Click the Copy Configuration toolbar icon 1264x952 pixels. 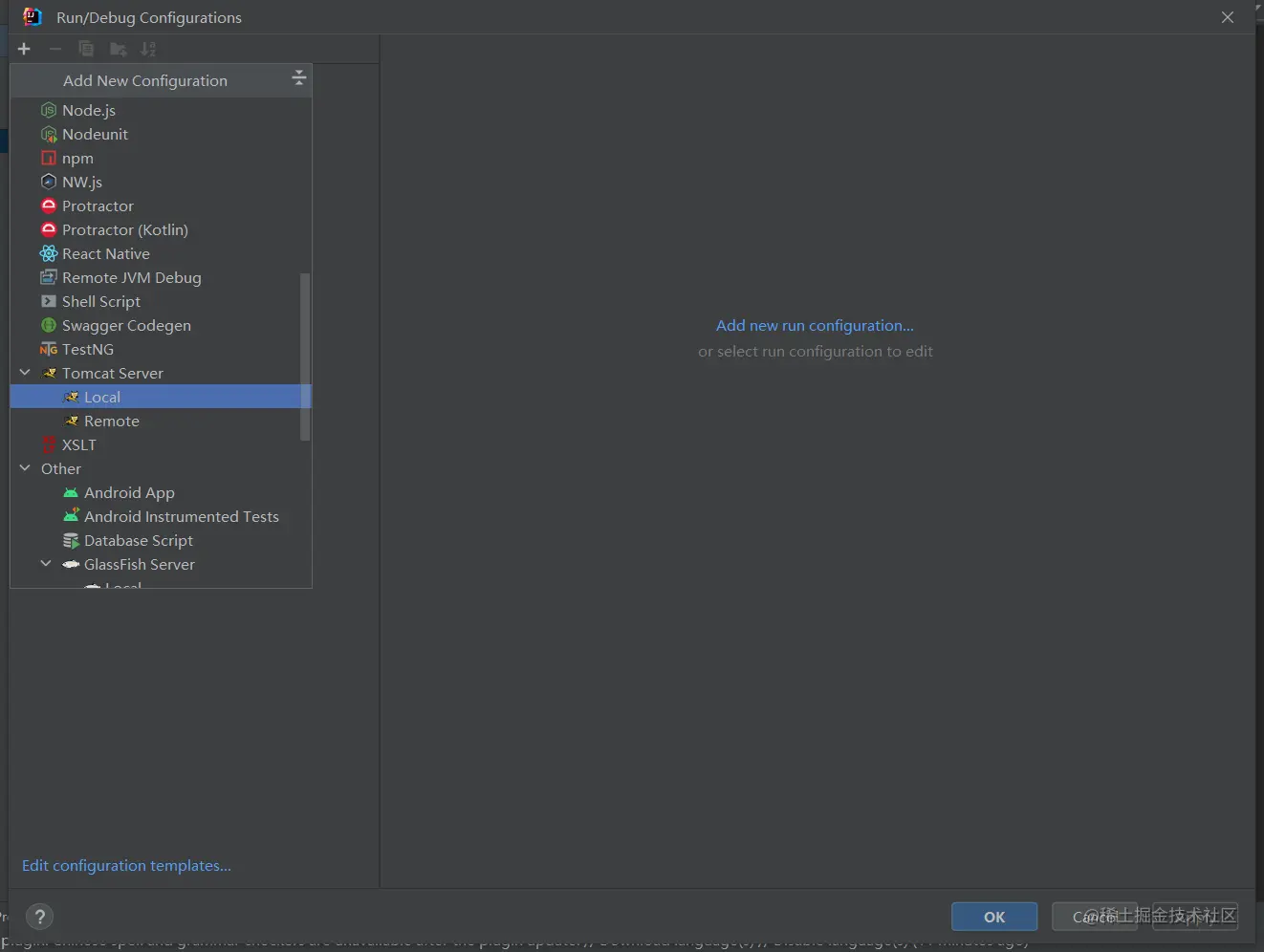(x=86, y=49)
